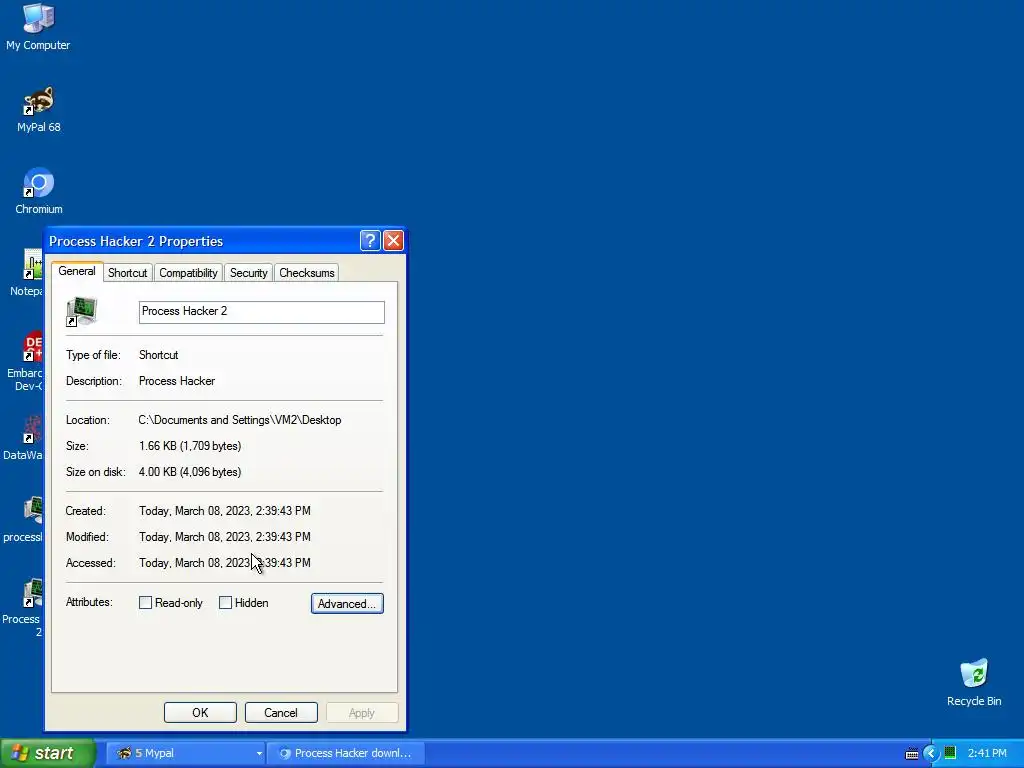Select the Embarcadero Dev-C++ shortcut
Viewport: 1024px width, 768px height.
[x=27, y=362]
